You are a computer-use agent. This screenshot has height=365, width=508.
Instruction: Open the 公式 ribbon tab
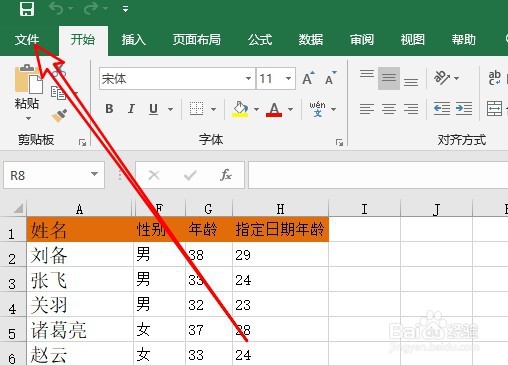tap(260, 40)
